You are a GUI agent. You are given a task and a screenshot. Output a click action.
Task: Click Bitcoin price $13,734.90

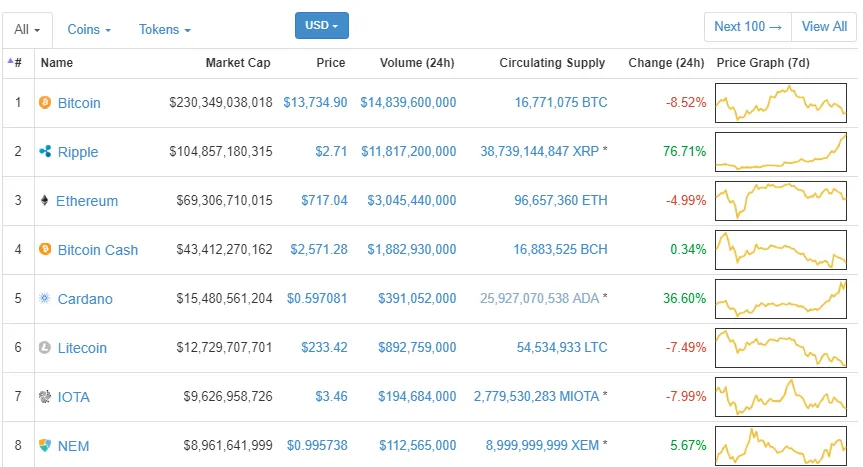pyautogui.click(x=315, y=102)
